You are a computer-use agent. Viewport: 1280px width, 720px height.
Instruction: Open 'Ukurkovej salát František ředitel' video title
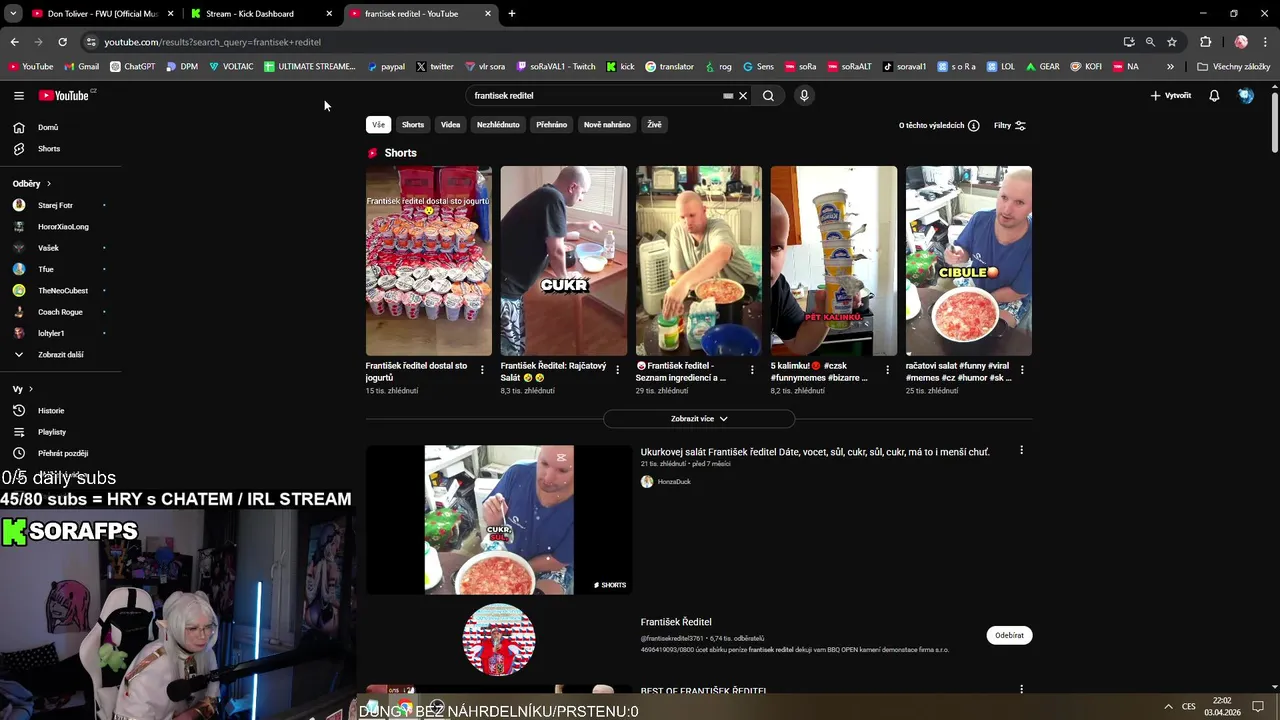815,452
